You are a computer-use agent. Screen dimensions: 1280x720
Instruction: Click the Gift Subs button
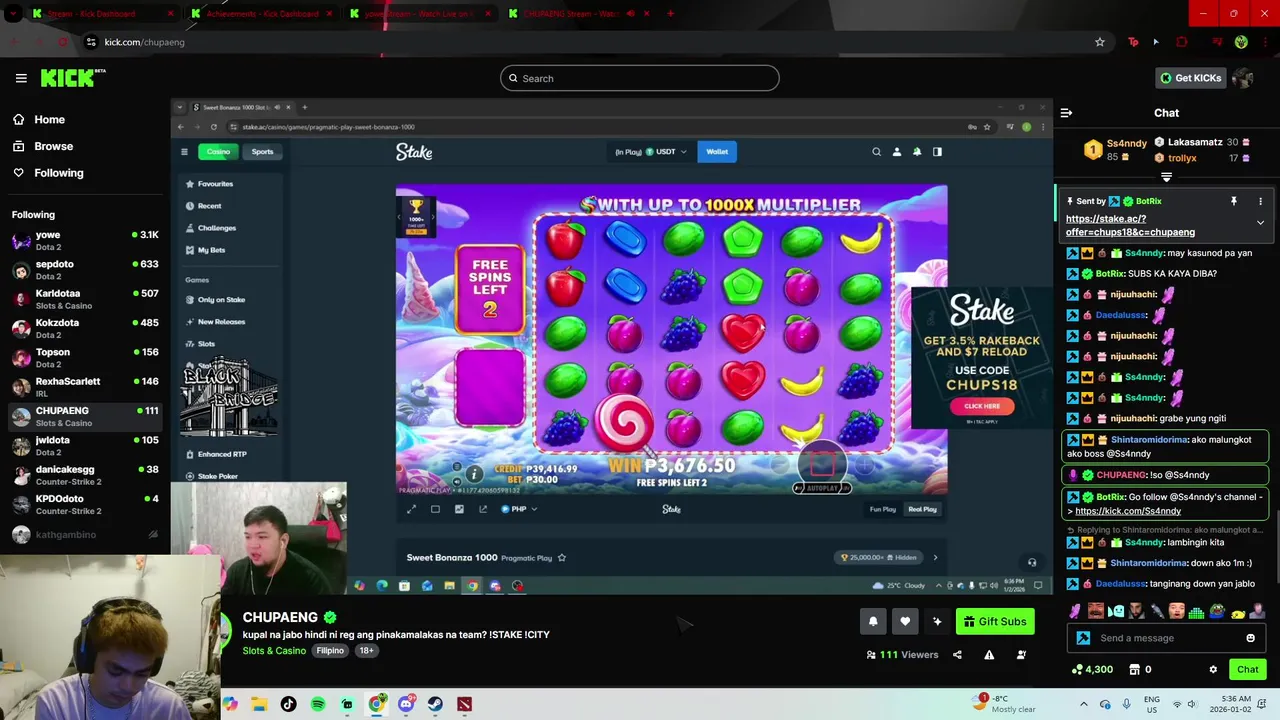click(x=995, y=621)
